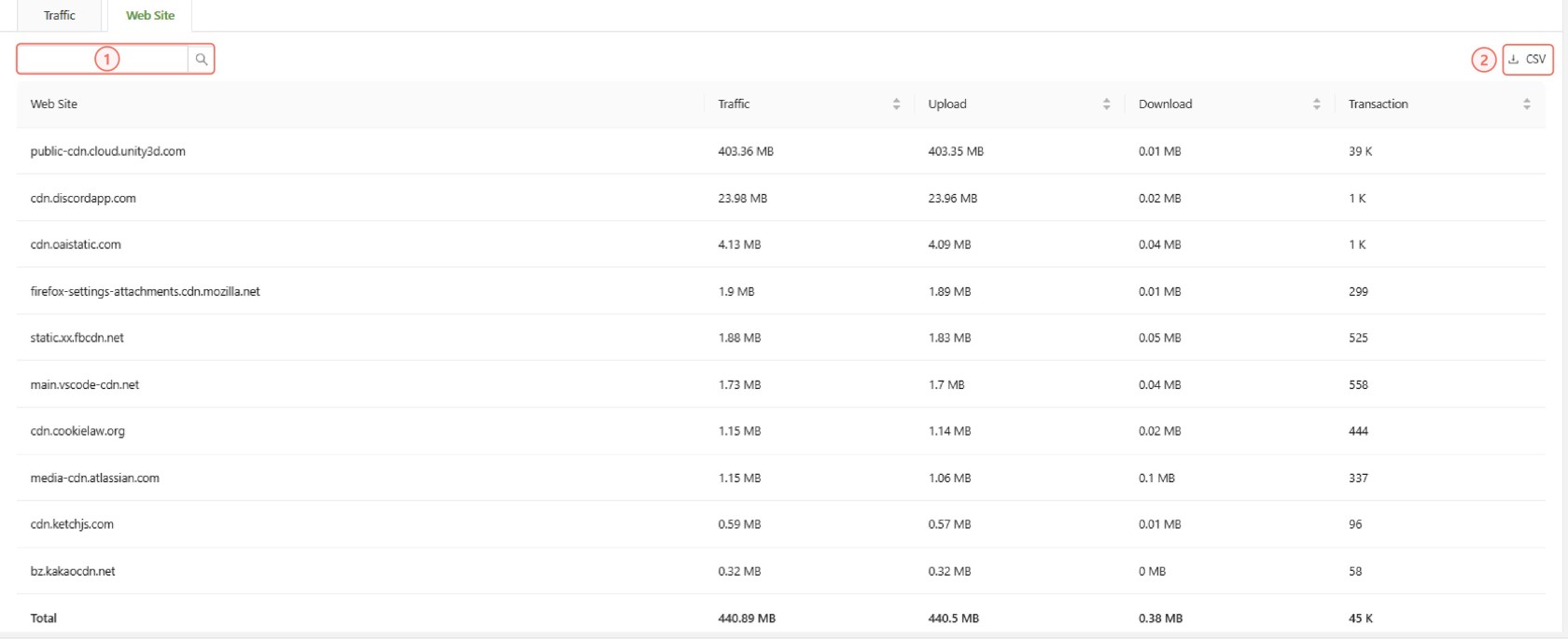This screenshot has width=1568, height=639.
Task: Click the main.vscode-cdn.net entry
Action: coord(84,384)
